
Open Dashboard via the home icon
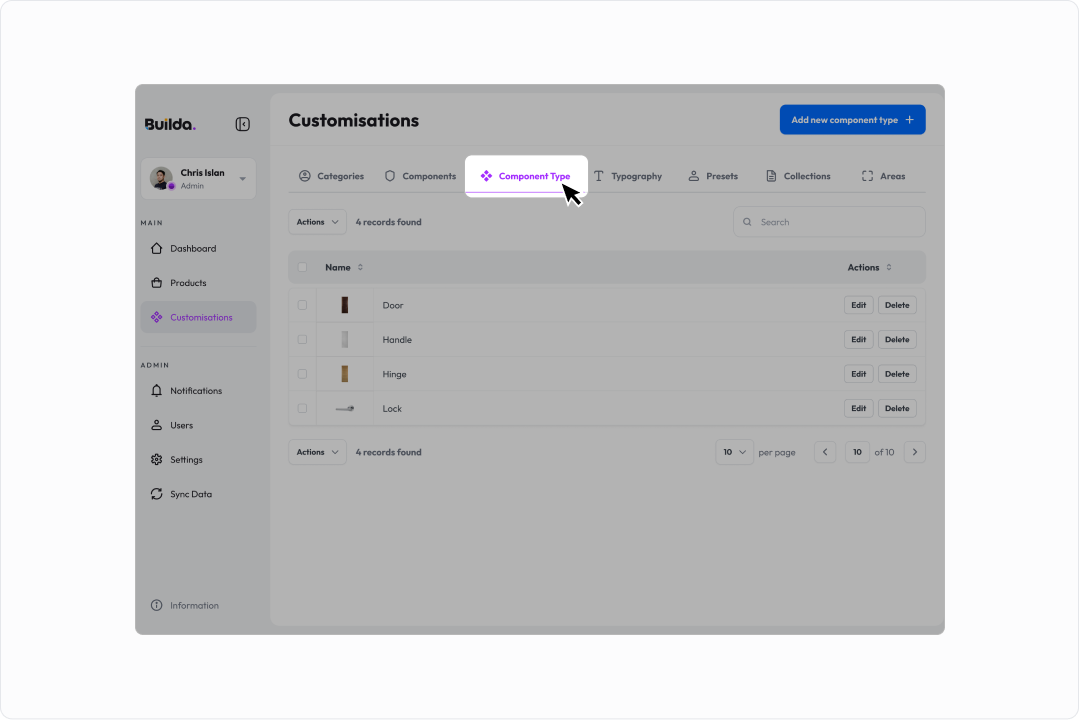(x=157, y=248)
